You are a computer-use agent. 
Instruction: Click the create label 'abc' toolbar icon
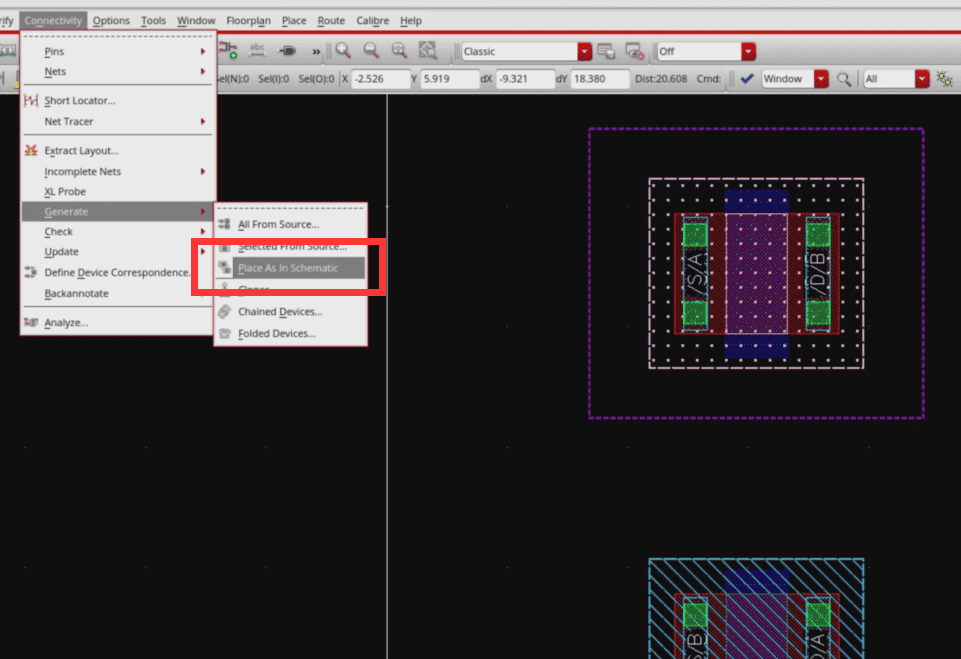click(x=258, y=50)
